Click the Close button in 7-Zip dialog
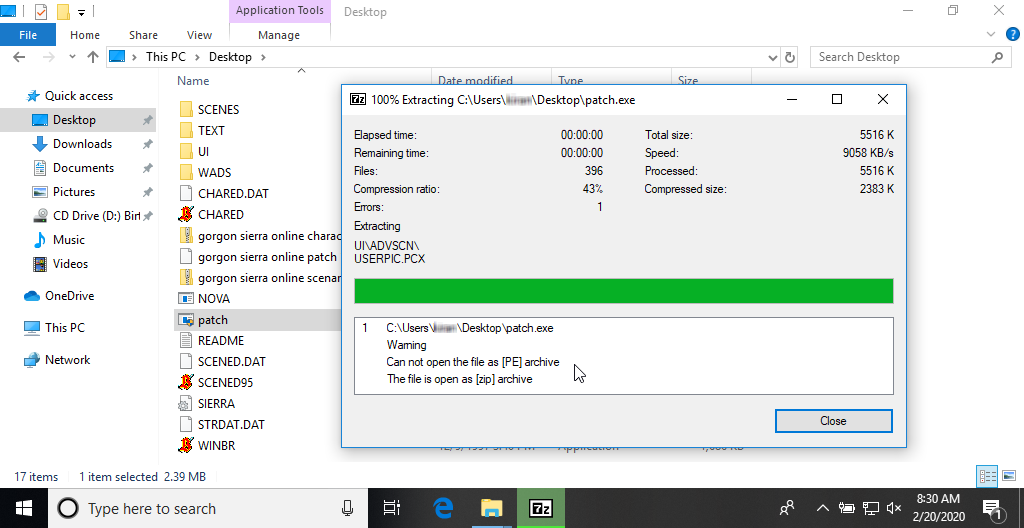Screen dimensions: 1024x528 (x=833, y=421)
